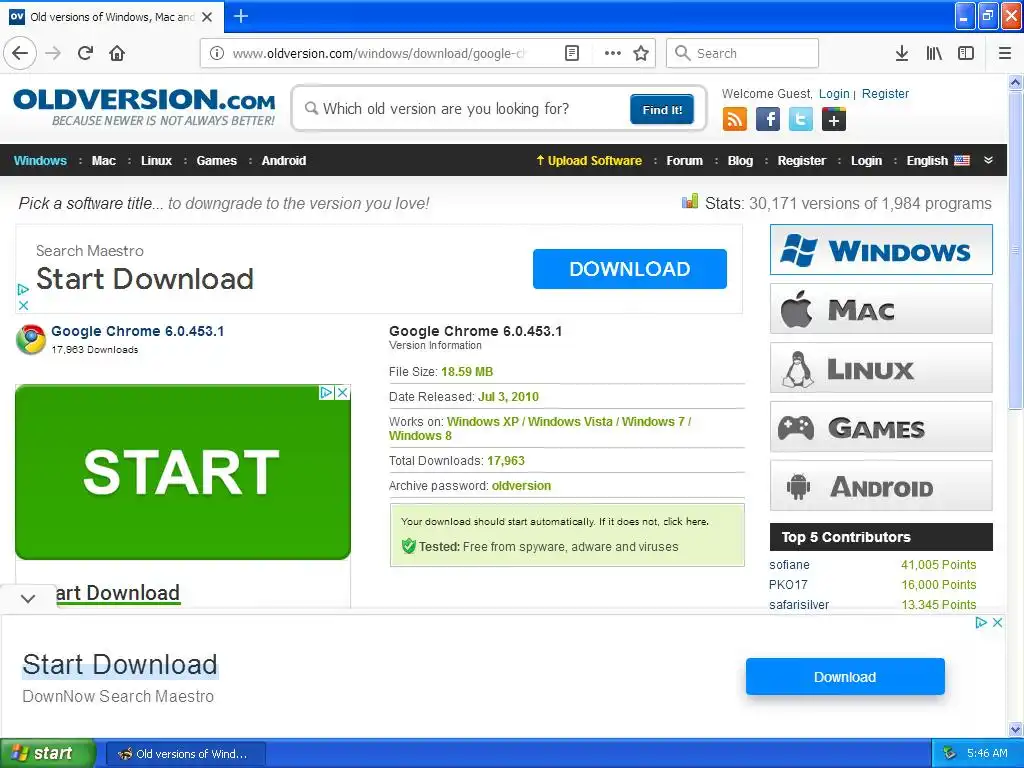Focus the browser Search box
This screenshot has height=768, width=1024.
(x=742, y=53)
